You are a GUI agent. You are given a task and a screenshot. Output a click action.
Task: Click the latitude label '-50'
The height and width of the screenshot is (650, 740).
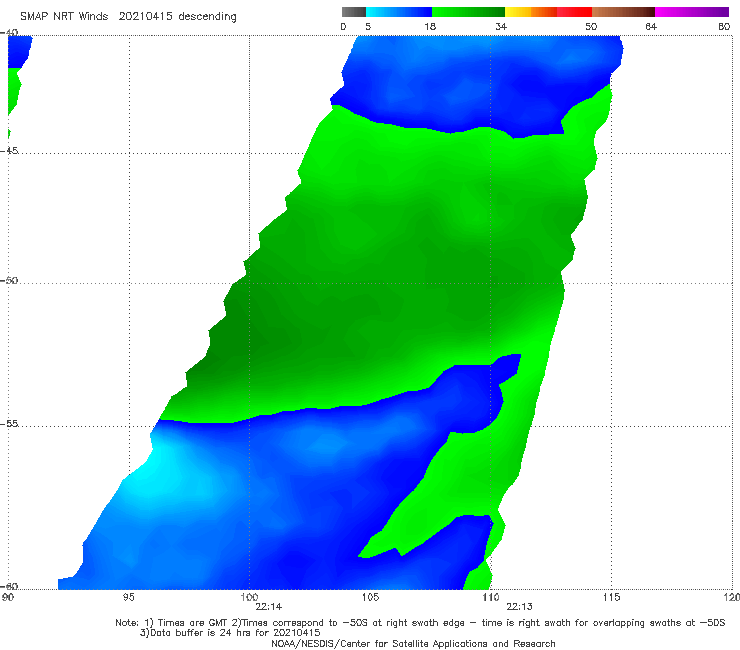pos(9,280)
